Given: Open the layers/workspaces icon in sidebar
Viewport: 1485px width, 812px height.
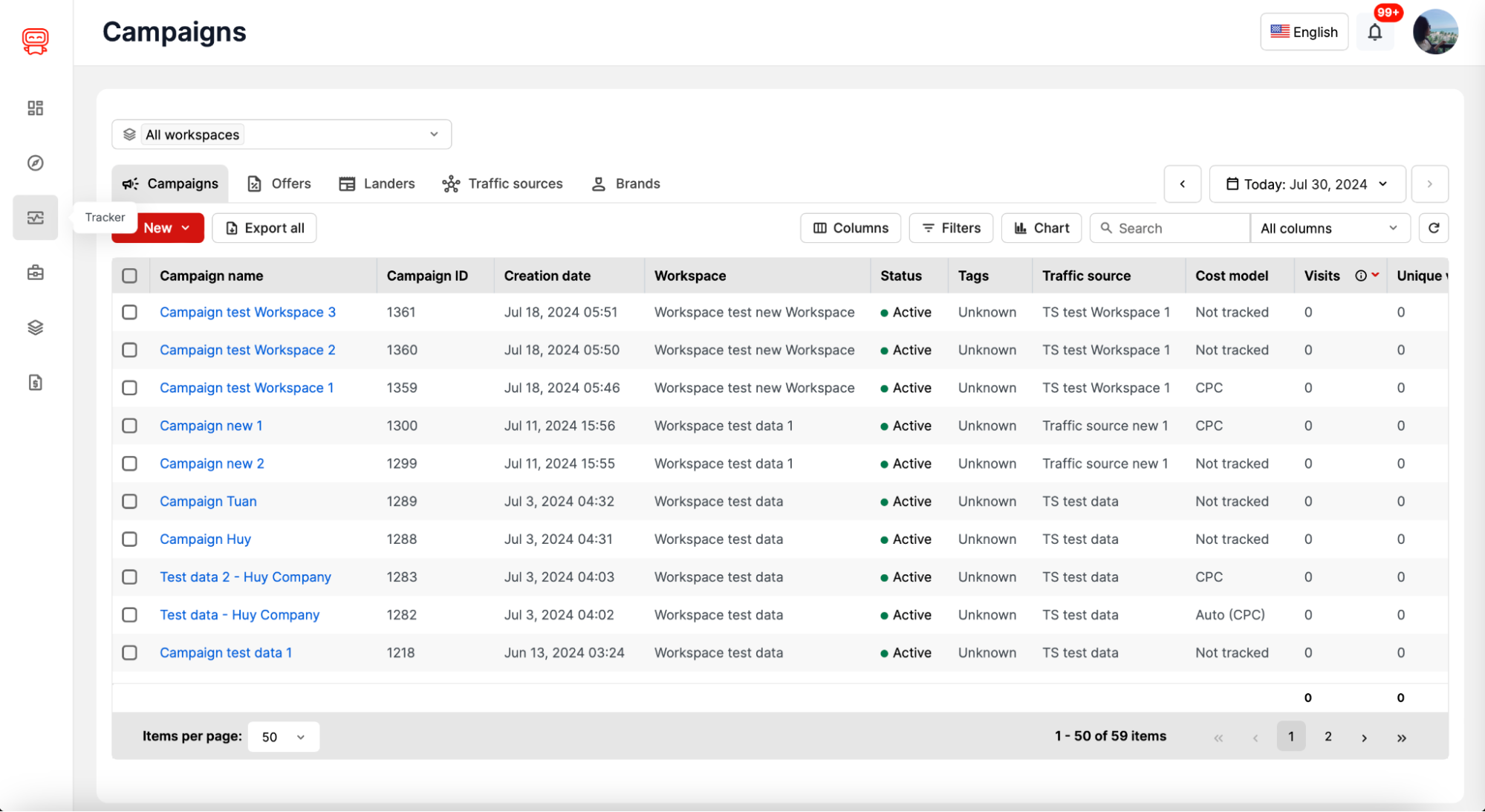Looking at the screenshot, I should (34, 327).
